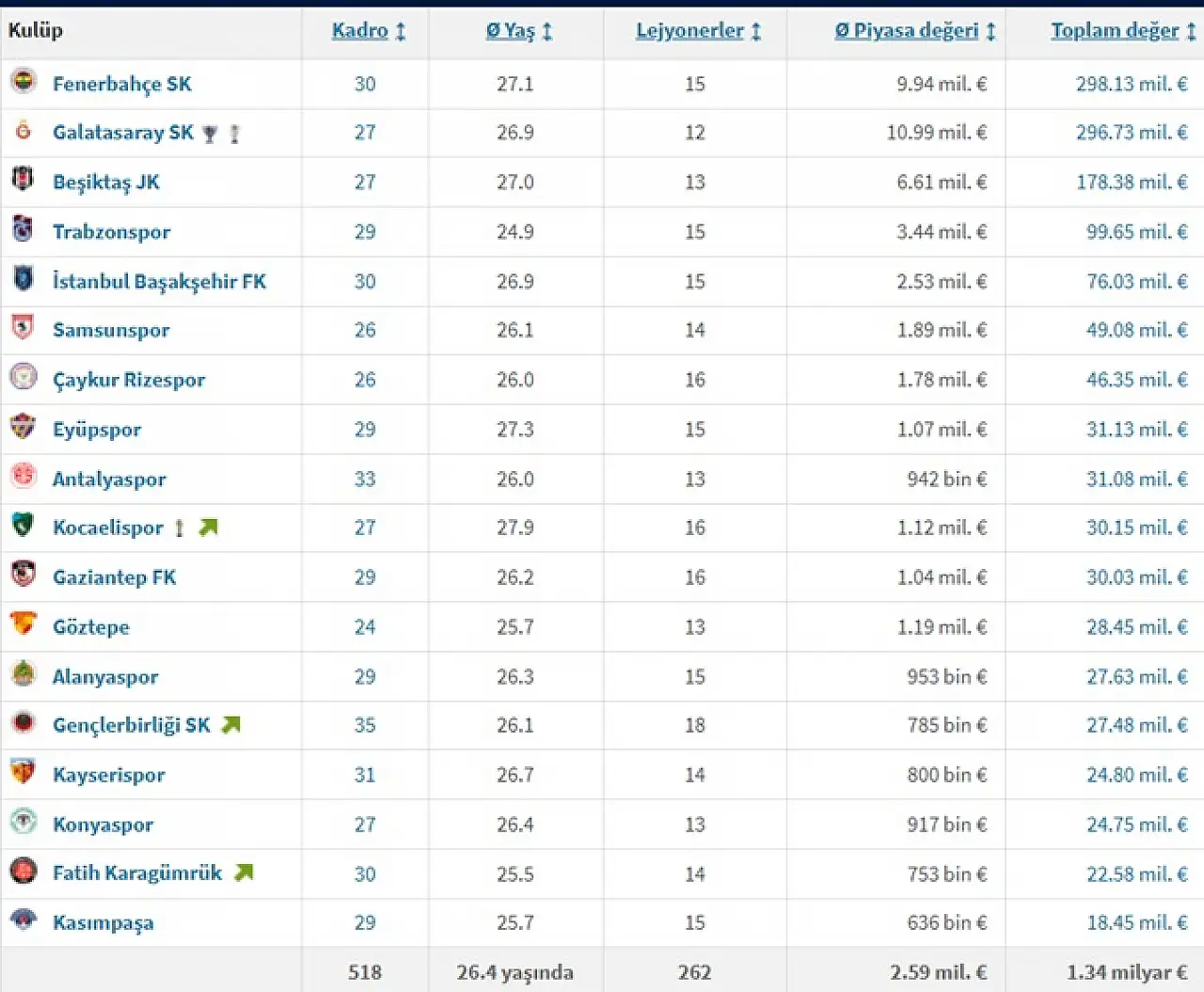Click Kasımpaşa total value 18.45 mil. €
Viewport: 1204px width, 992px height.
coord(1136,923)
